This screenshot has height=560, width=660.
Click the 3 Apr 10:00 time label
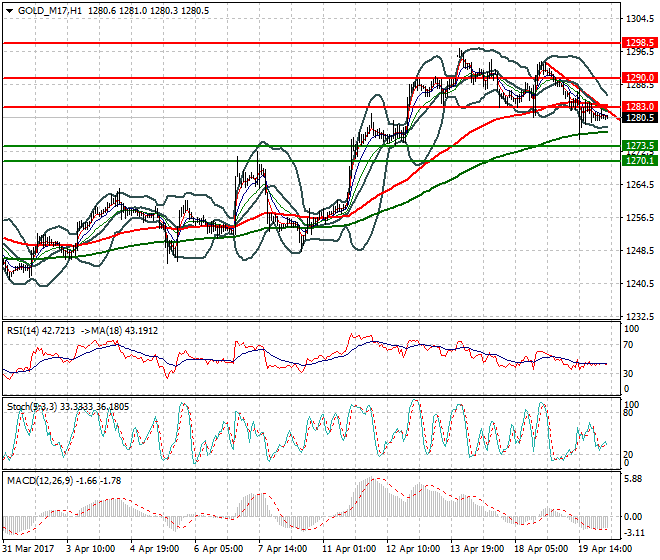(90, 549)
